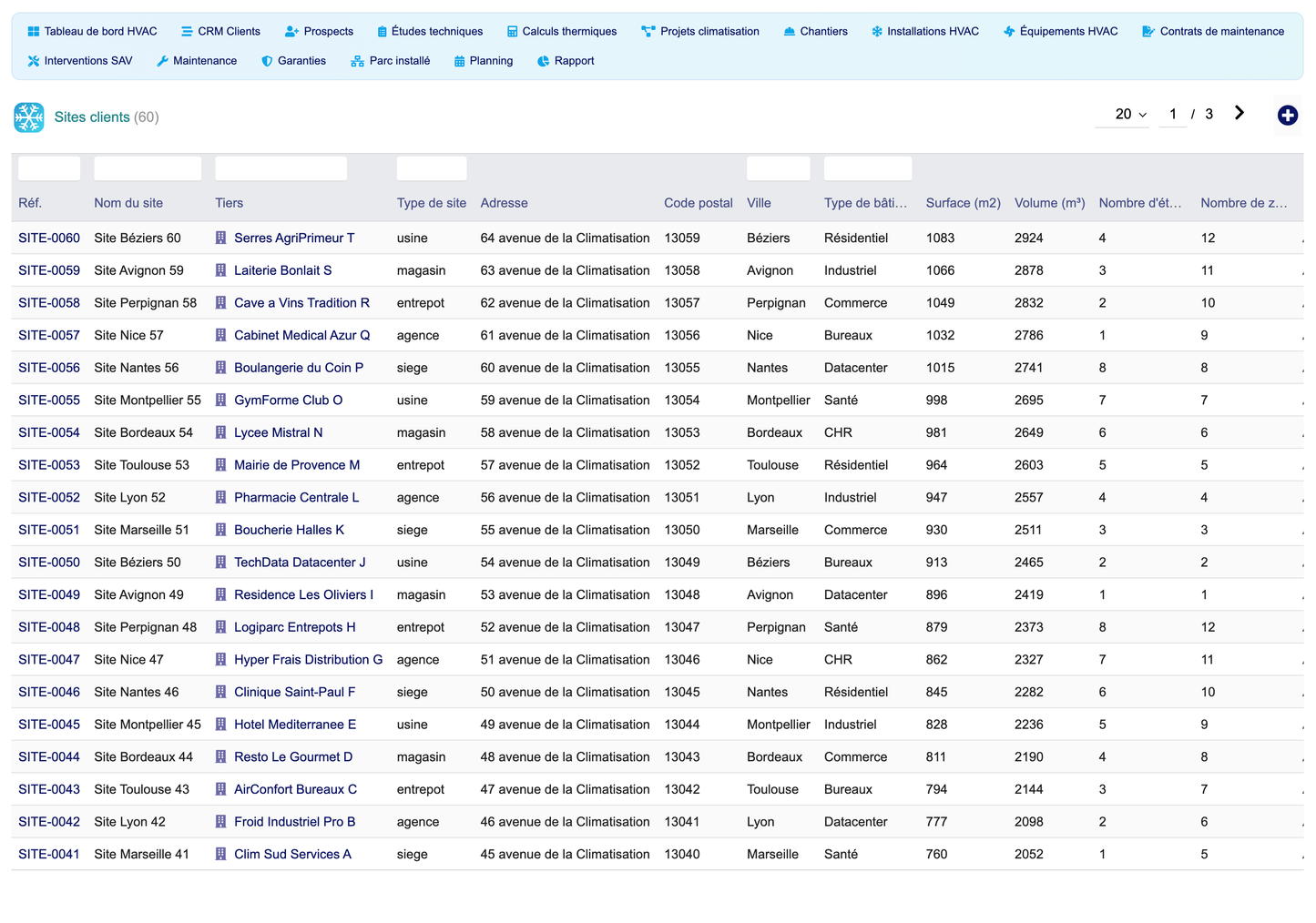Open Resto Le Gourmet D tiers link

pyautogui.click(x=293, y=757)
